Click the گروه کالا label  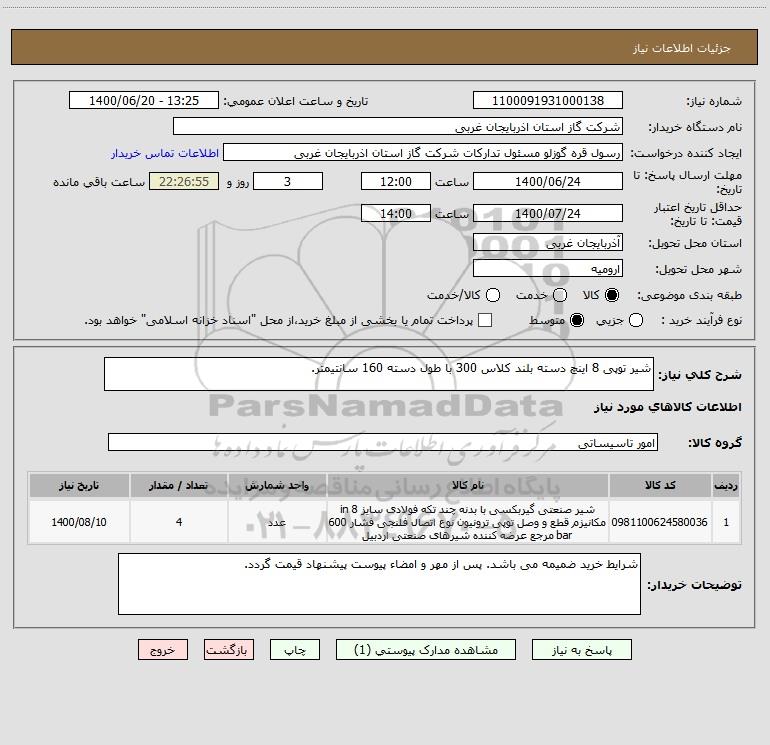pyautogui.click(x=715, y=443)
